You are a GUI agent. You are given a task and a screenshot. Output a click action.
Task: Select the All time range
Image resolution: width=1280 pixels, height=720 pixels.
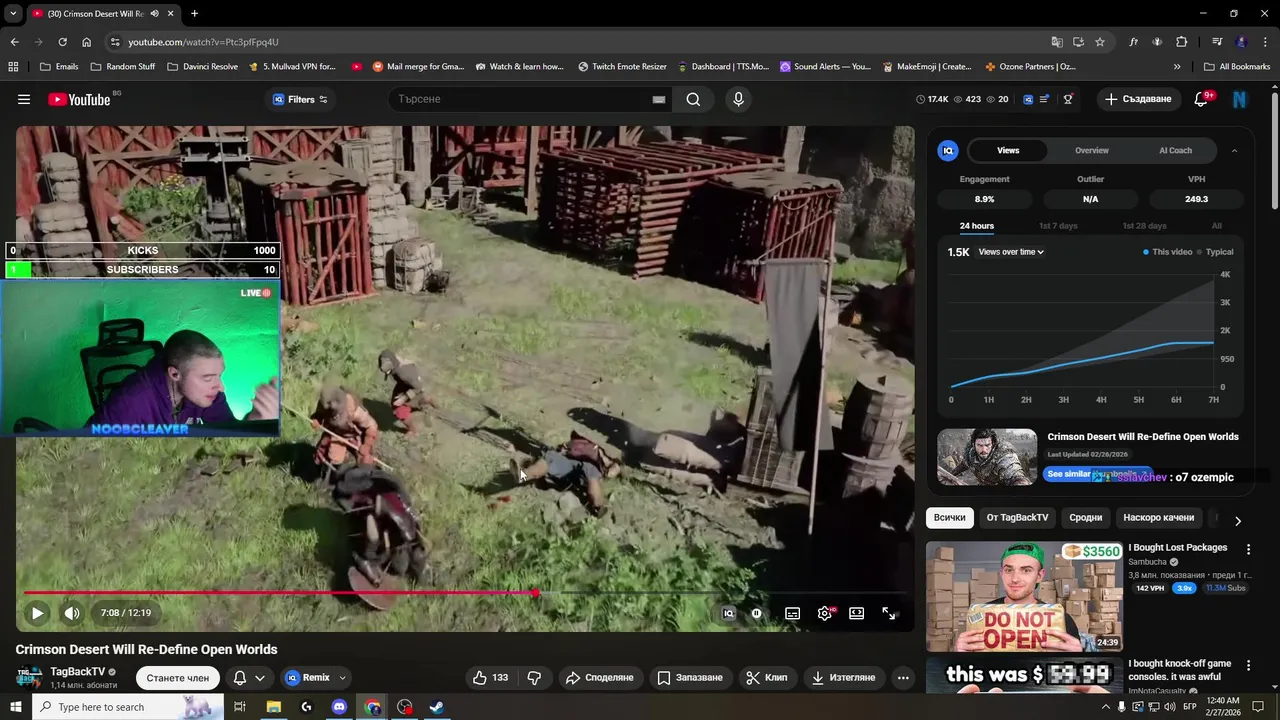click(1217, 226)
